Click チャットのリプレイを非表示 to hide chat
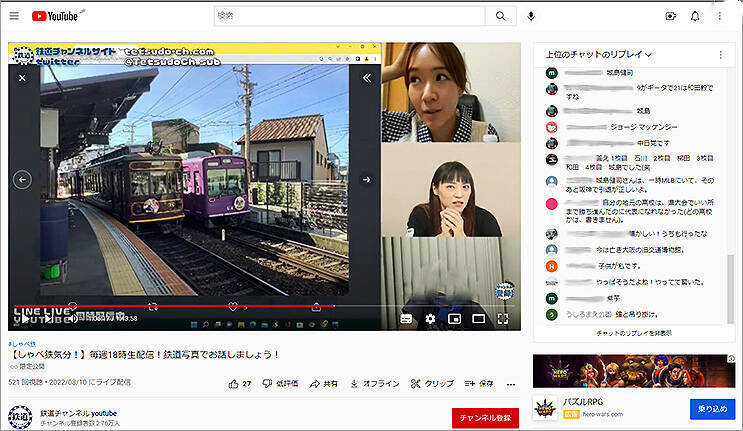 tap(633, 333)
